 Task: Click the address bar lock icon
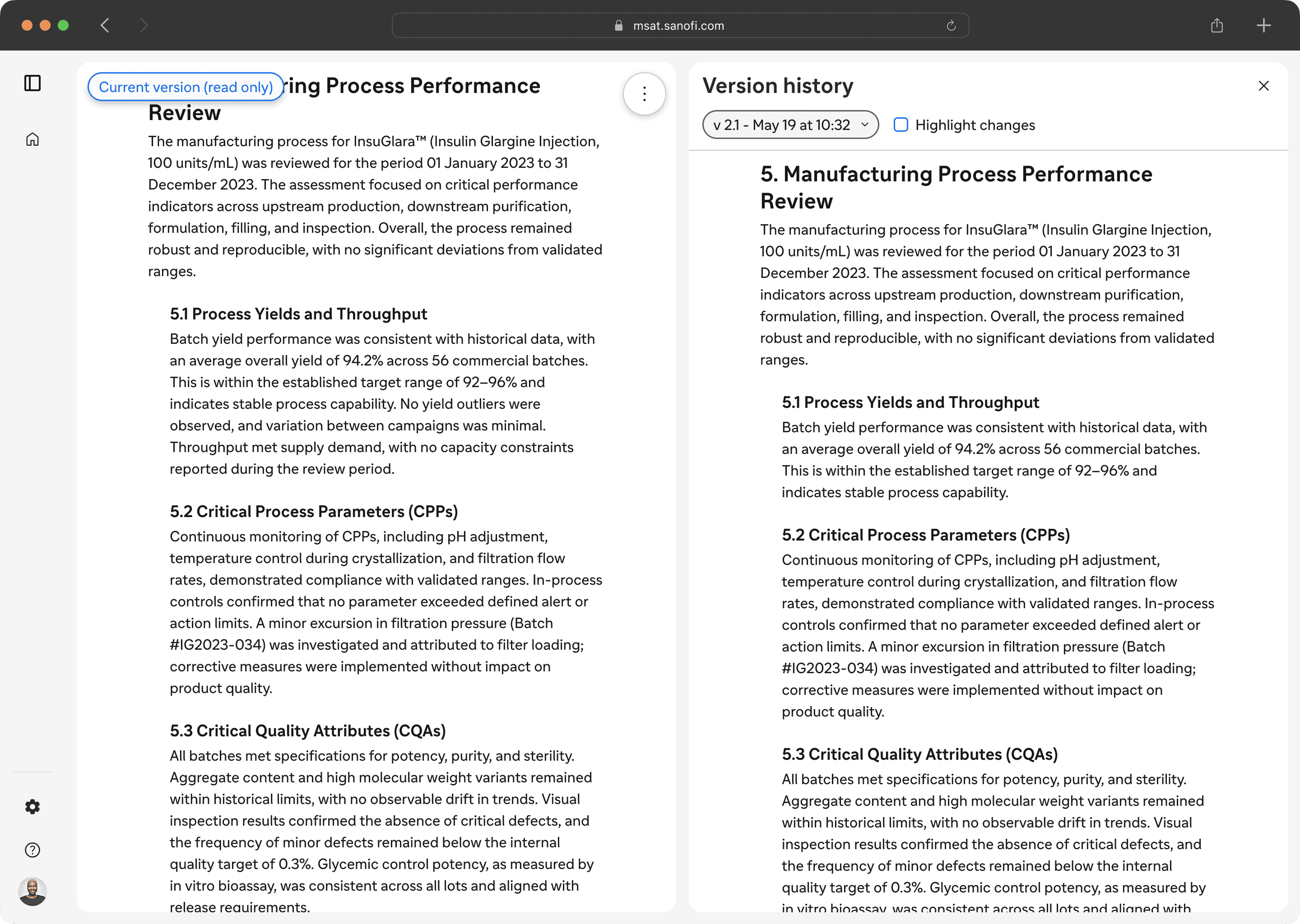pyautogui.click(x=619, y=26)
